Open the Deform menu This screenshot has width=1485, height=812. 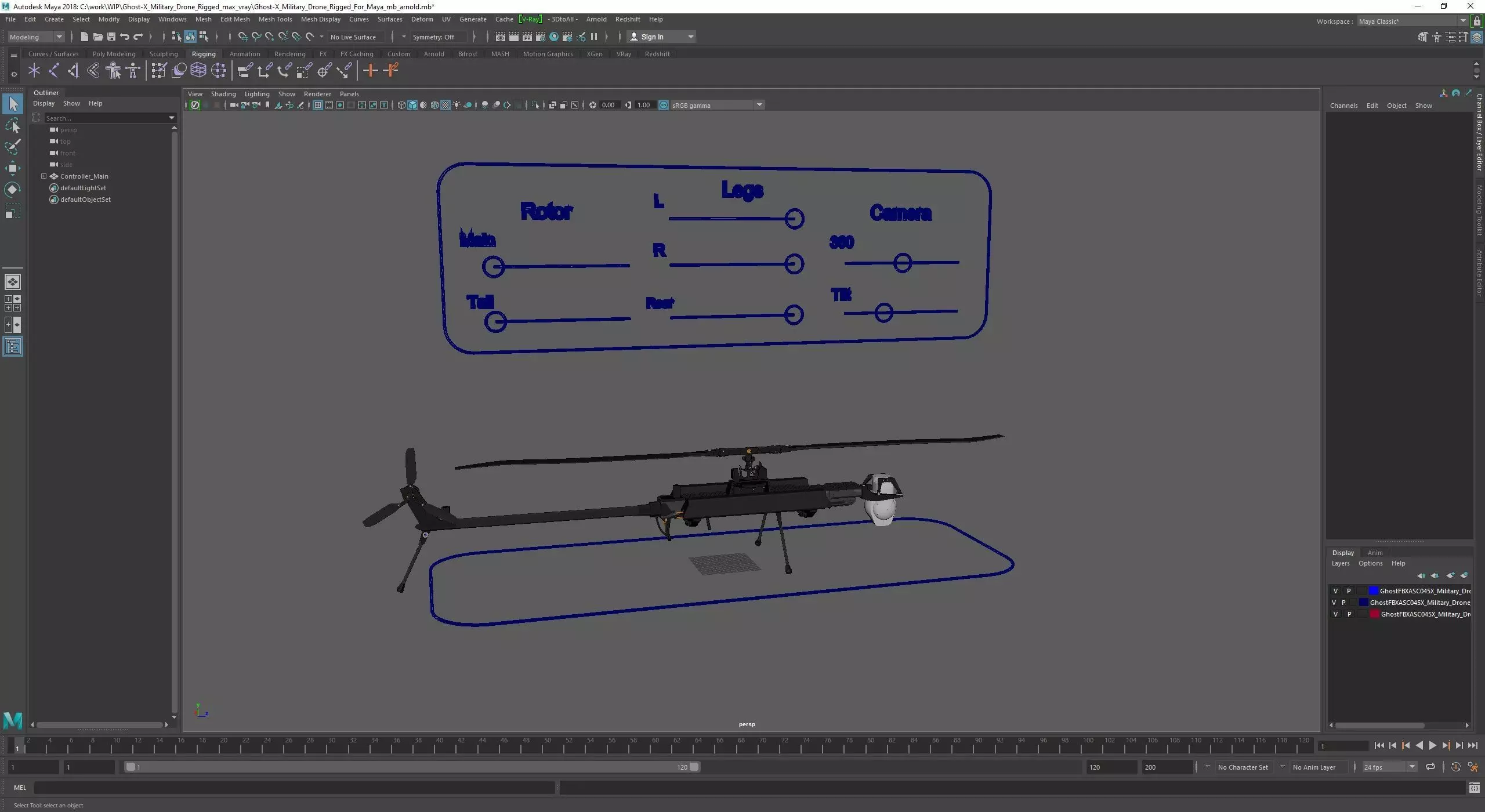tap(422, 19)
